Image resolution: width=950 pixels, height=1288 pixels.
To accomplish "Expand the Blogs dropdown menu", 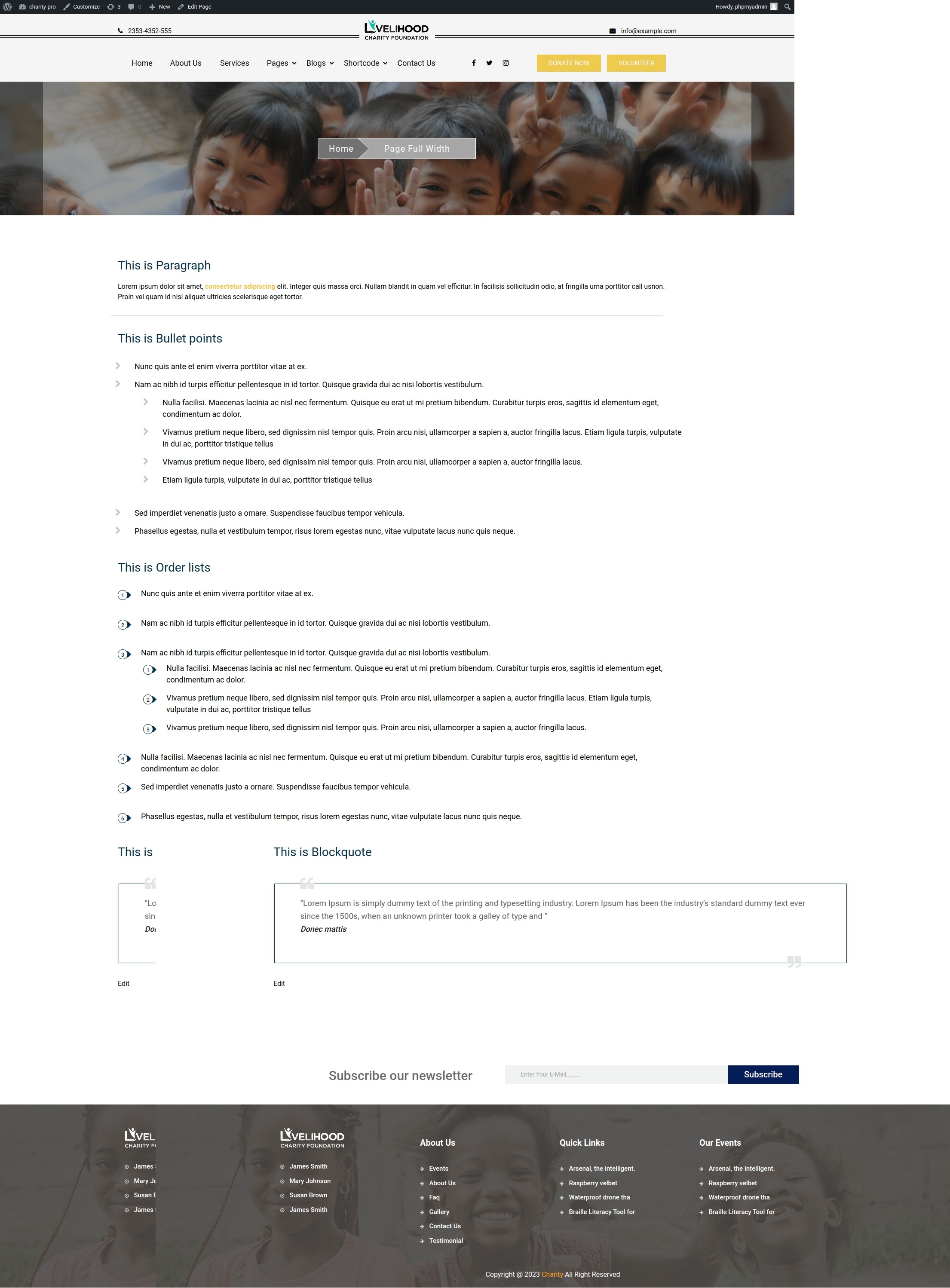I will [x=319, y=63].
